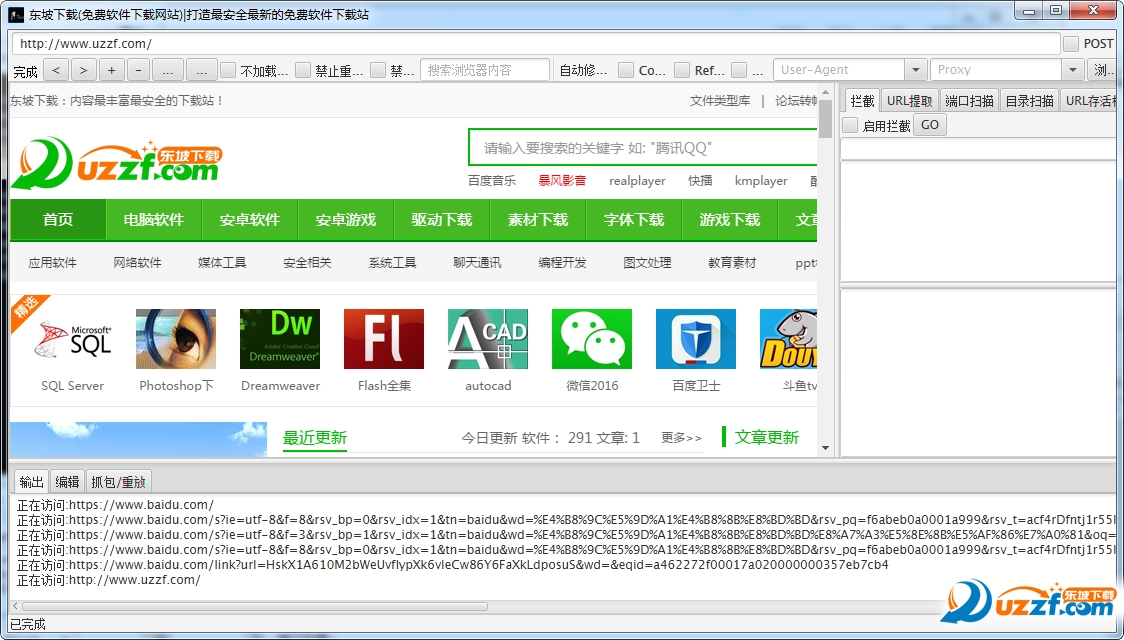This screenshot has width=1124, height=640.
Task: Expand the User-Agent dropdown arrow
Action: tap(915, 70)
